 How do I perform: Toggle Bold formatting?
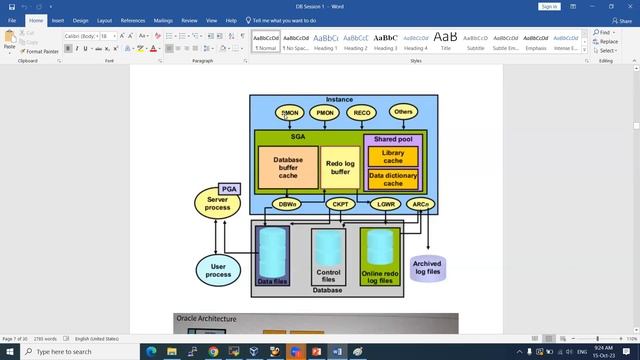click(68, 49)
